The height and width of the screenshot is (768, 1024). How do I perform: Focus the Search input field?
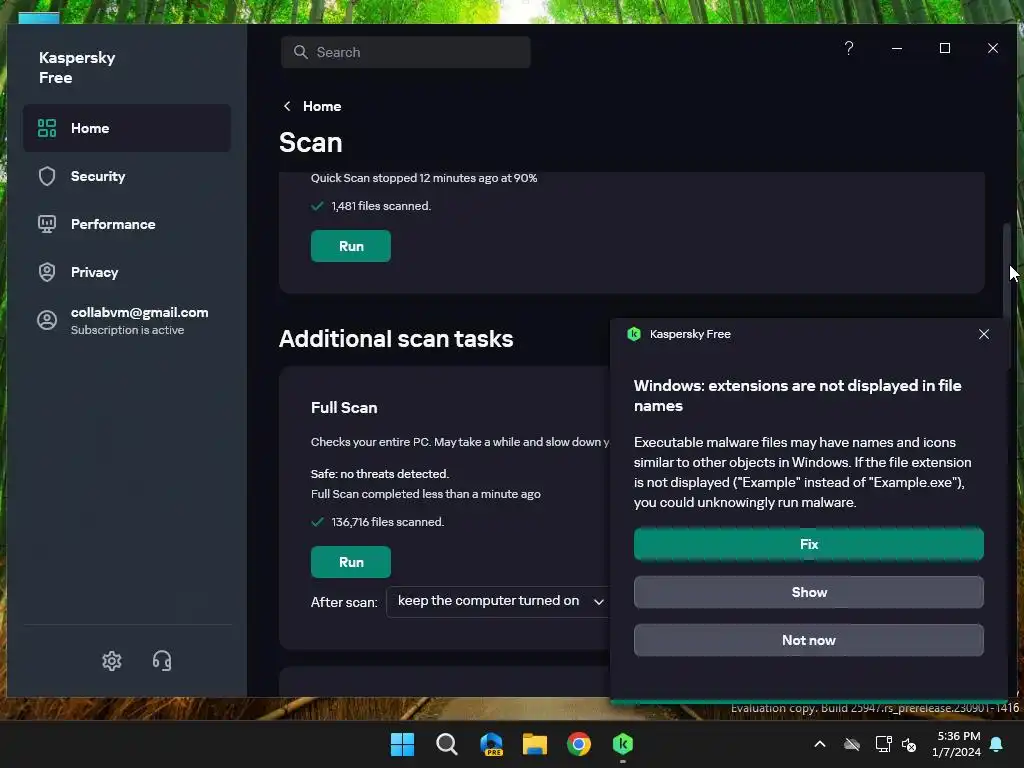pos(406,52)
